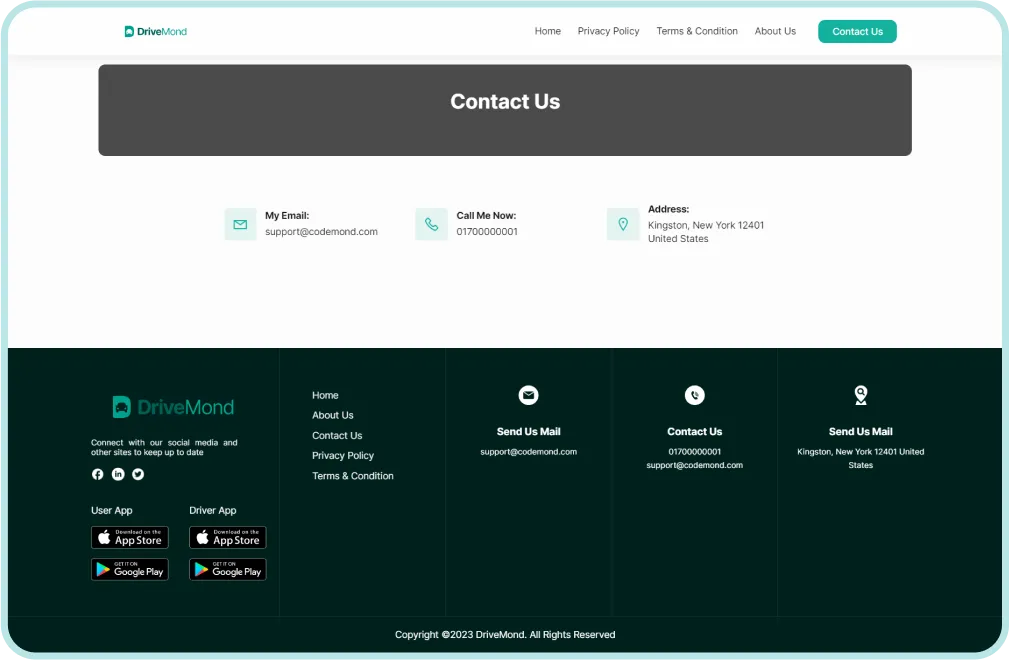Get User App on Google Play
The width and height of the screenshot is (1009, 660).
[130, 569]
